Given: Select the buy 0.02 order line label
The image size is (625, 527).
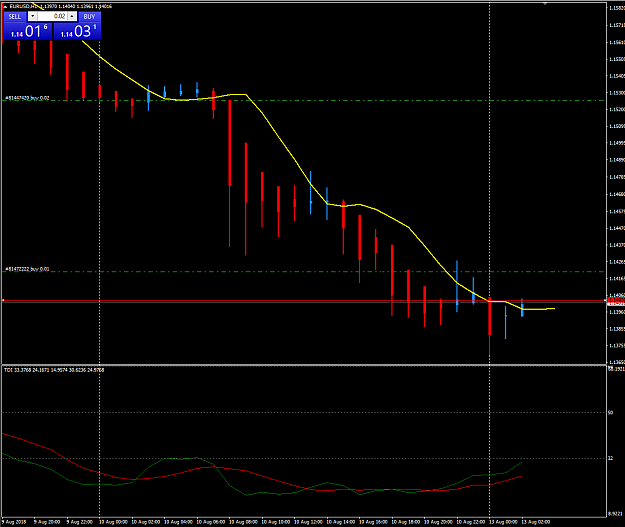Looking at the screenshot, I should click(x=27, y=98).
